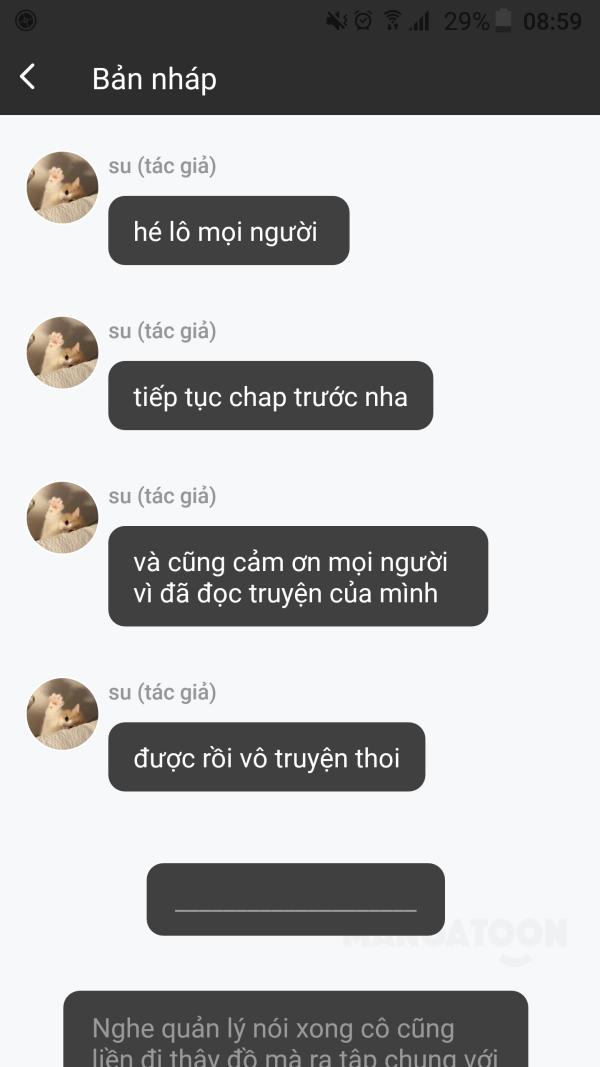
Task: Tap the back arrow icon
Action: (x=27, y=77)
